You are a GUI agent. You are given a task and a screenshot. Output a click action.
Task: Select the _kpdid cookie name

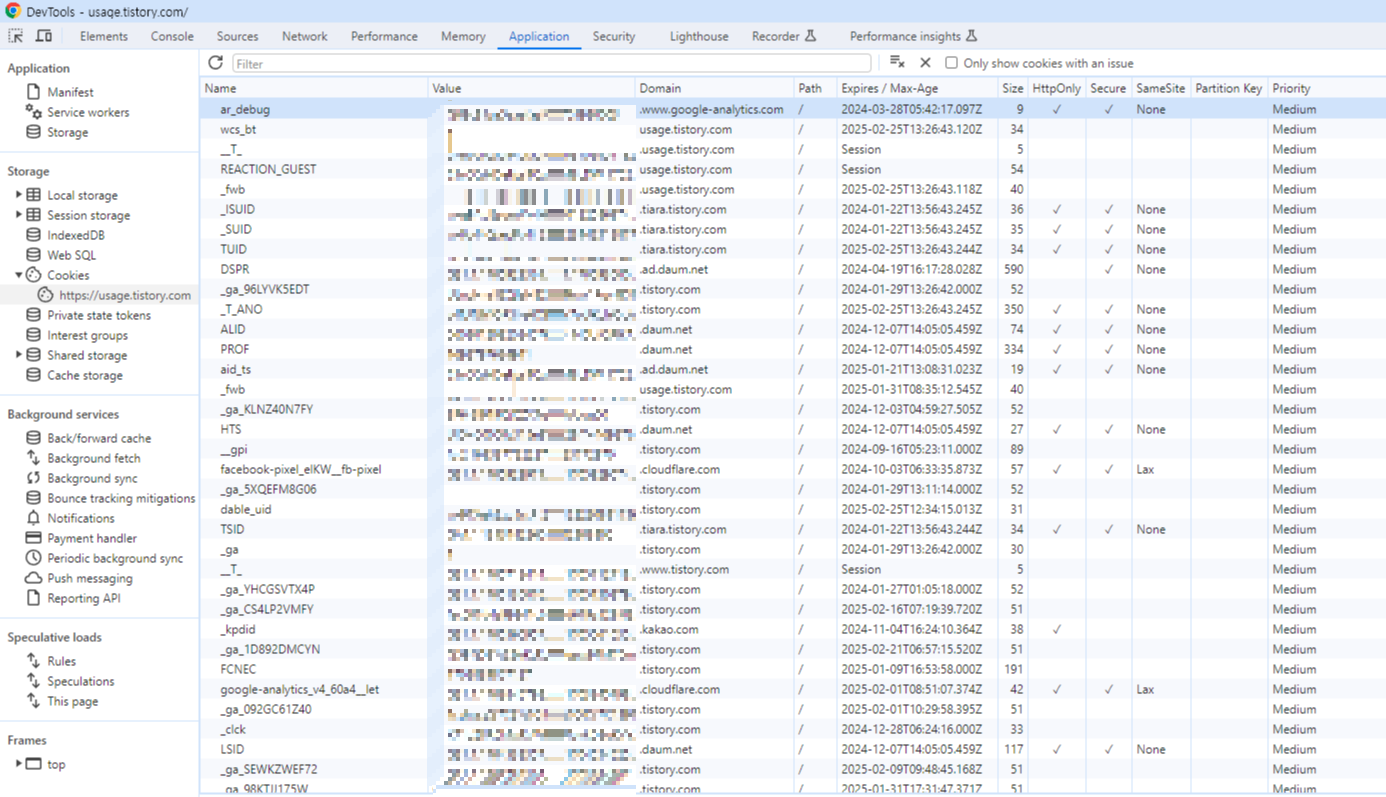pyautogui.click(x=238, y=629)
